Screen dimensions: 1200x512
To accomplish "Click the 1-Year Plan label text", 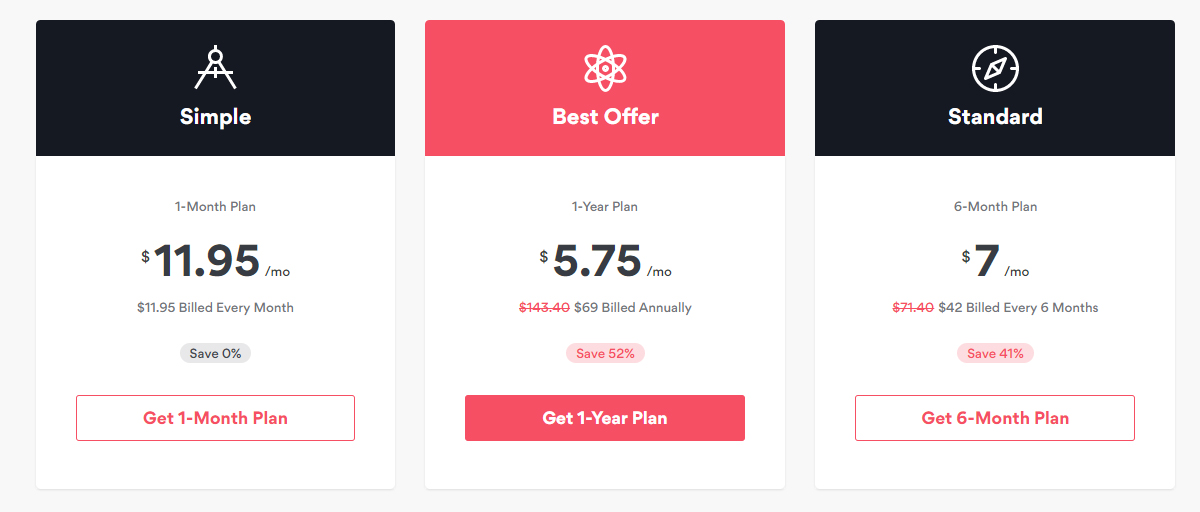I will [x=605, y=207].
